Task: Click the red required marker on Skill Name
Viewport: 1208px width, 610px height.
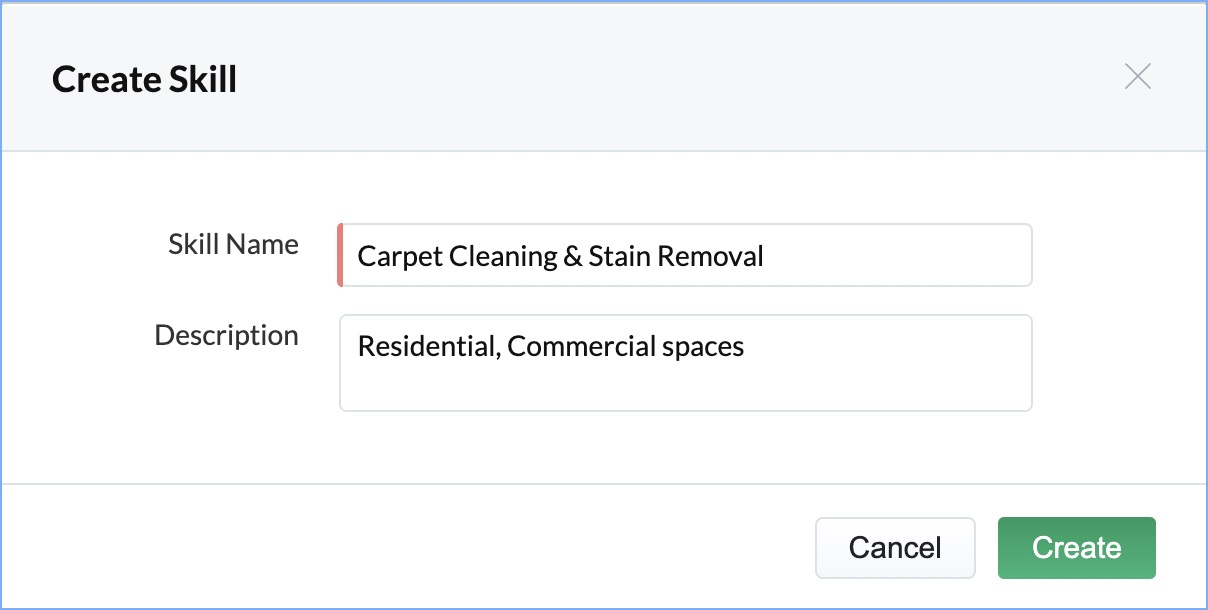Action: click(340, 256)
